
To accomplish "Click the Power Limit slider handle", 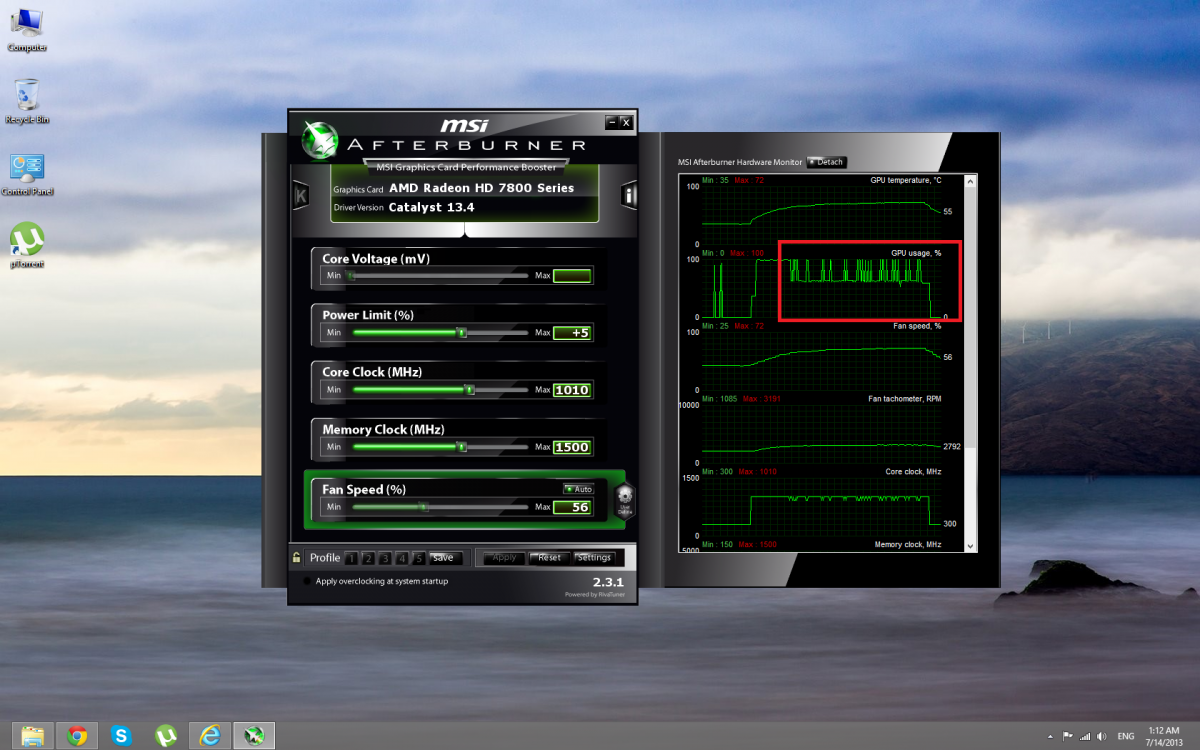I will pyautogui.click(x=462, y=332).
